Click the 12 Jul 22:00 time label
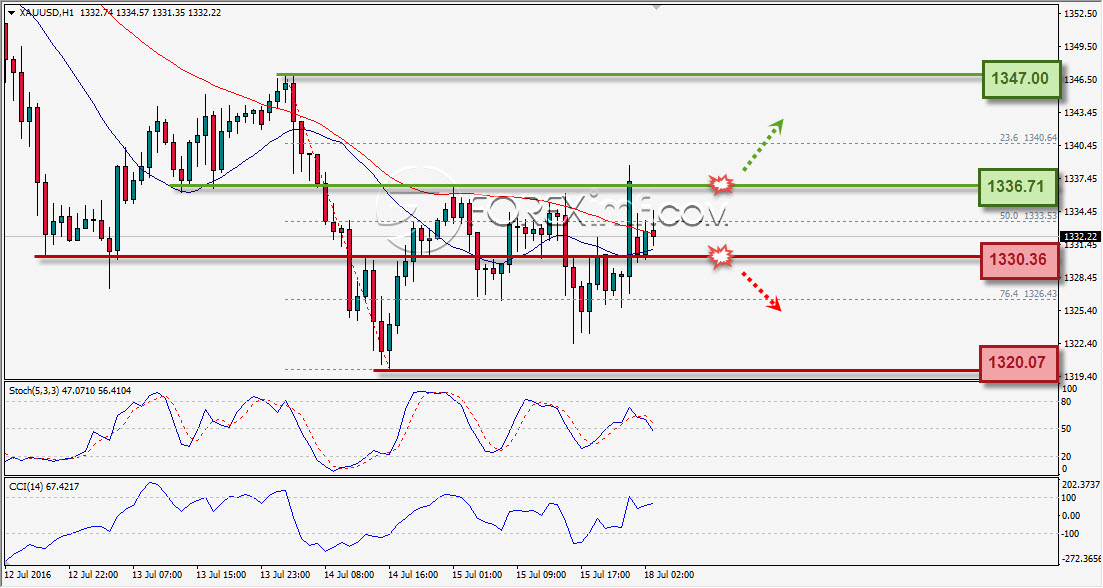Image resolution: width=1103 pixels, height=588 pixels. point(93,575)
